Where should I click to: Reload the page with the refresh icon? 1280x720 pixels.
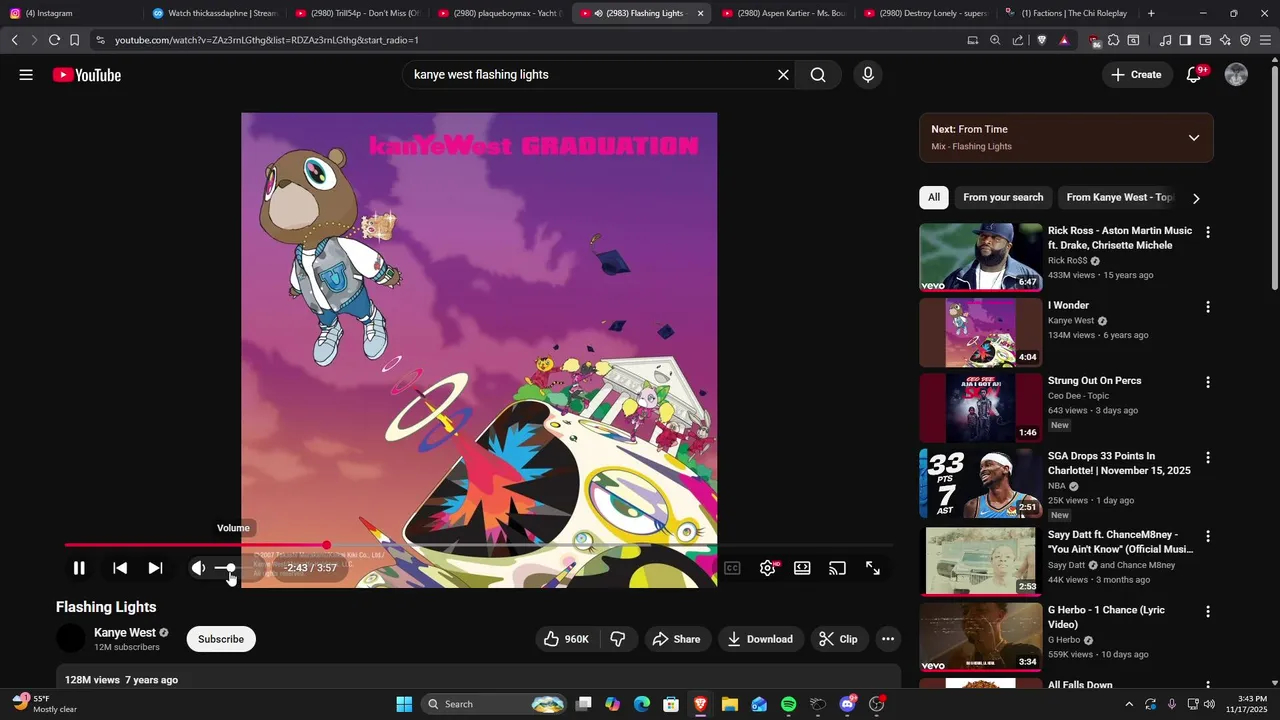[x=54, y=40]
